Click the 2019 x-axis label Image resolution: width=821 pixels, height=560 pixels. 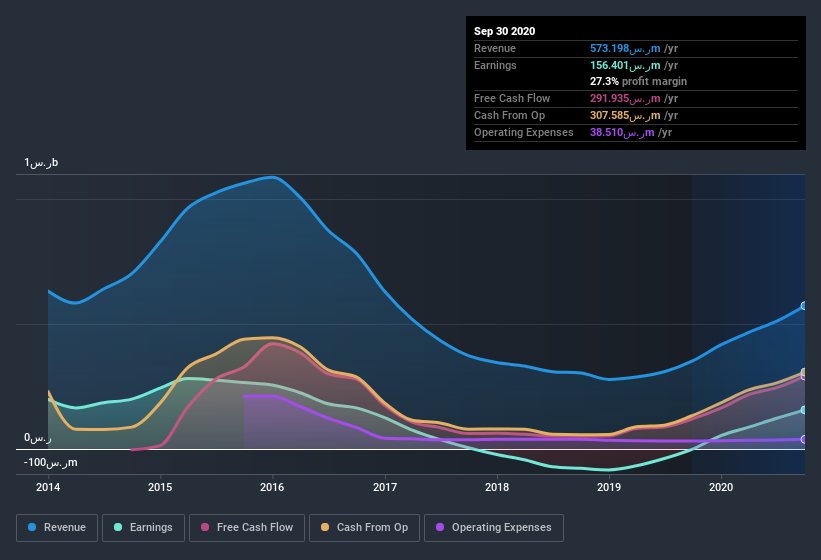609,487
